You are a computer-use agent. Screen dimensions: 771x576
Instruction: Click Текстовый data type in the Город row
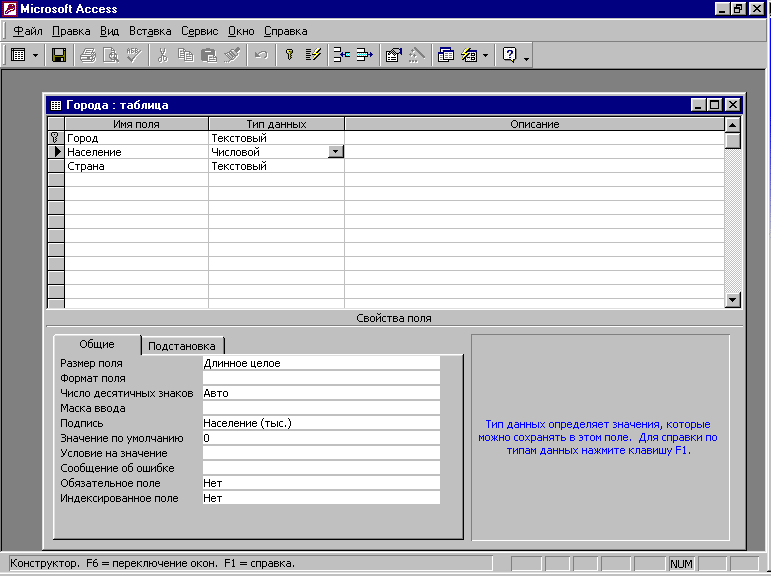coord(276,138)
